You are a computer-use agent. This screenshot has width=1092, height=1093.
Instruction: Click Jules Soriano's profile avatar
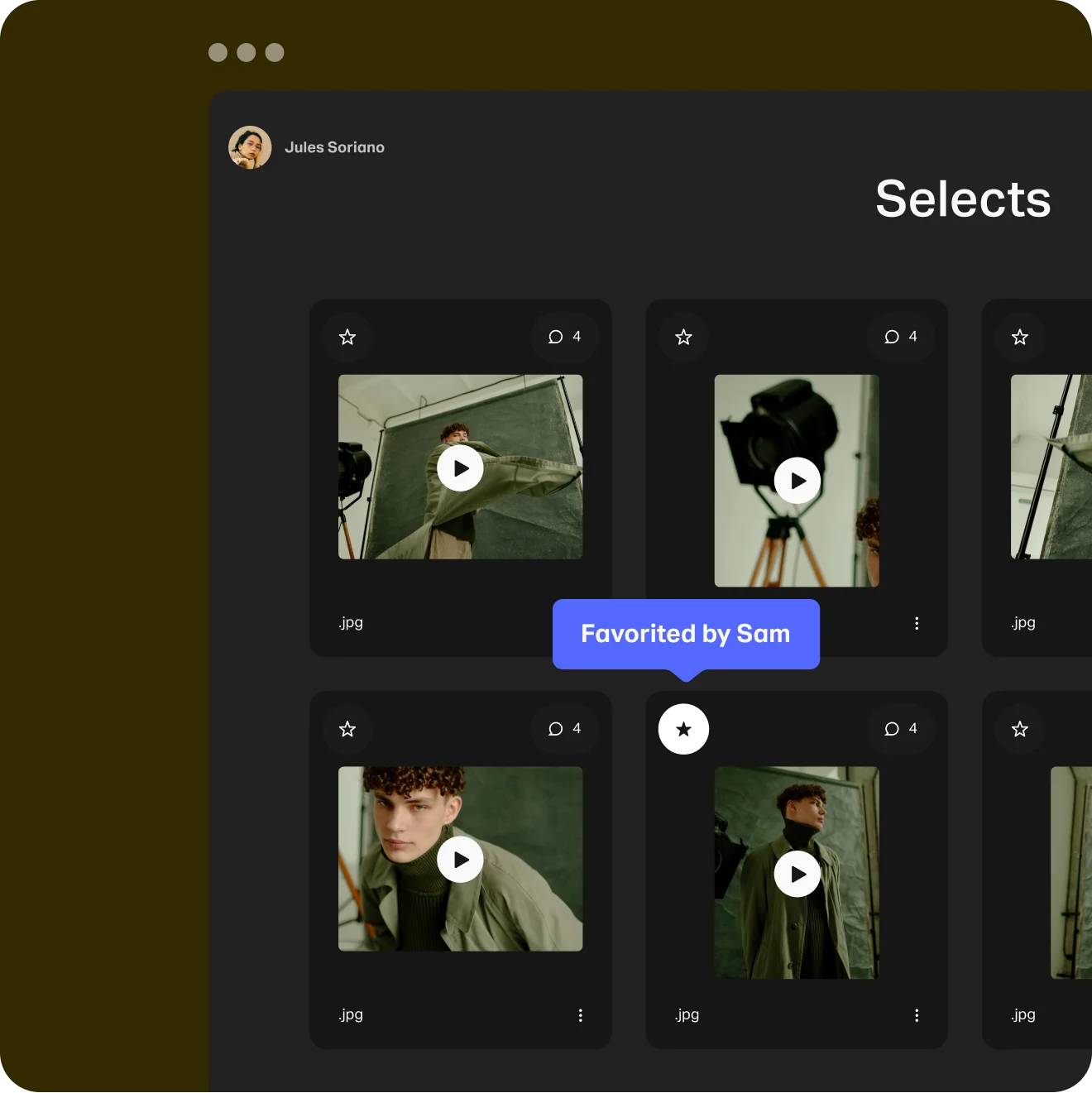coord(251,146)
